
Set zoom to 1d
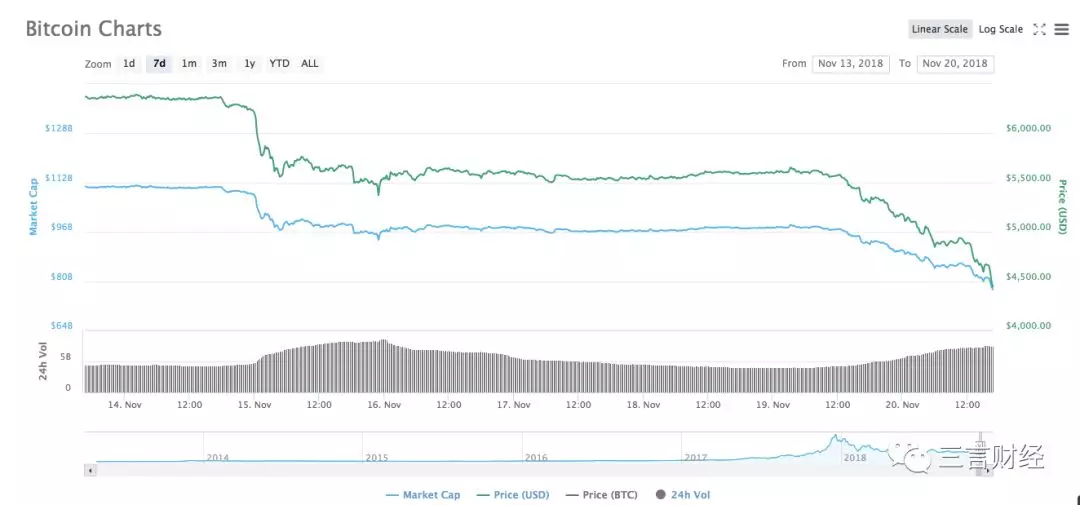point(129,63)
